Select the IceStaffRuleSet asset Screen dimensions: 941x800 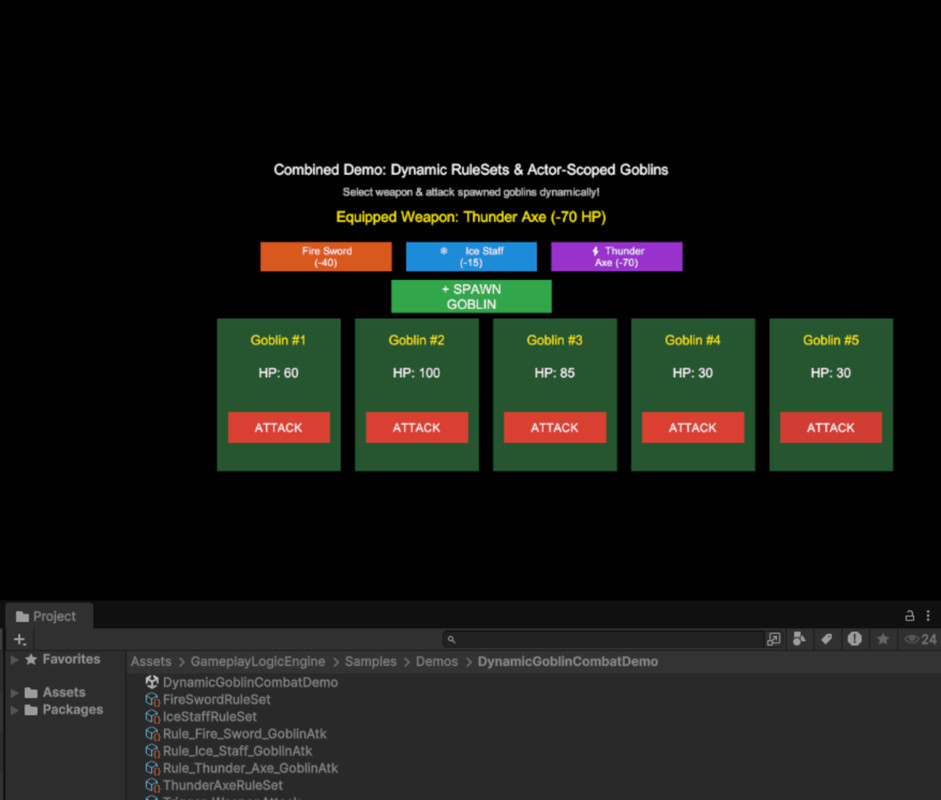click(209, 717)
